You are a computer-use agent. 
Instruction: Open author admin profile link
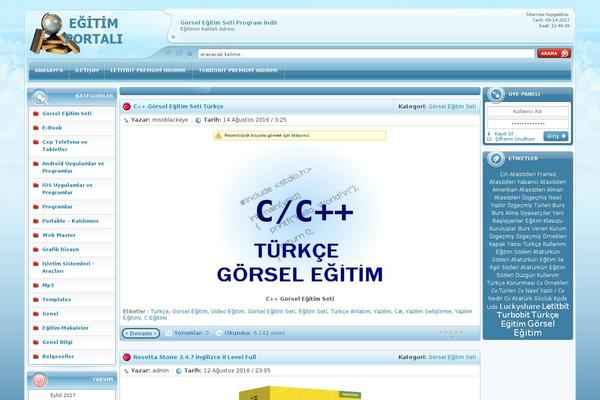point(160,371)
